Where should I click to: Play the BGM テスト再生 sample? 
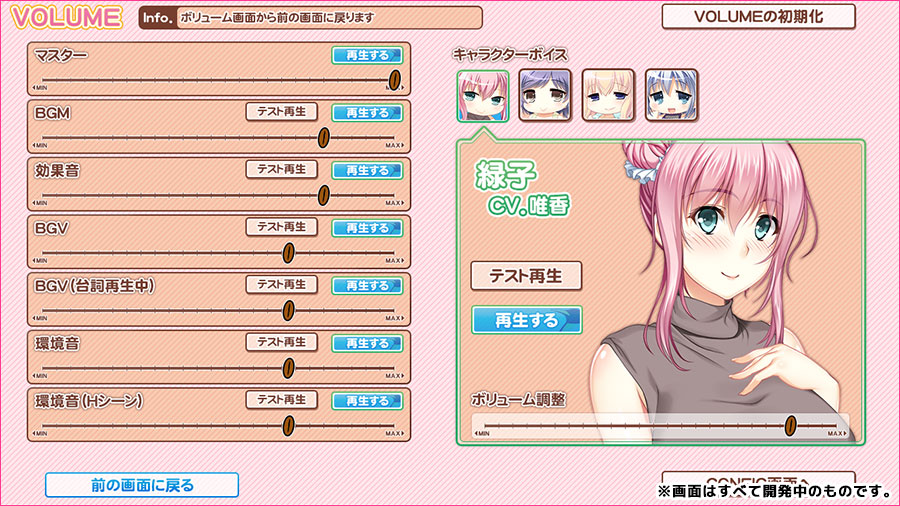pos(282,112)
